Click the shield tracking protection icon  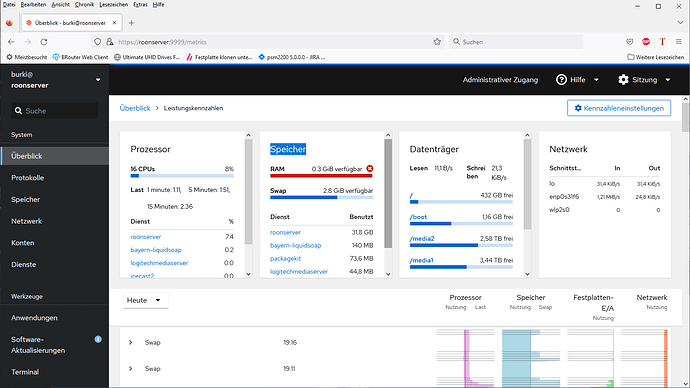coord(98,42)
